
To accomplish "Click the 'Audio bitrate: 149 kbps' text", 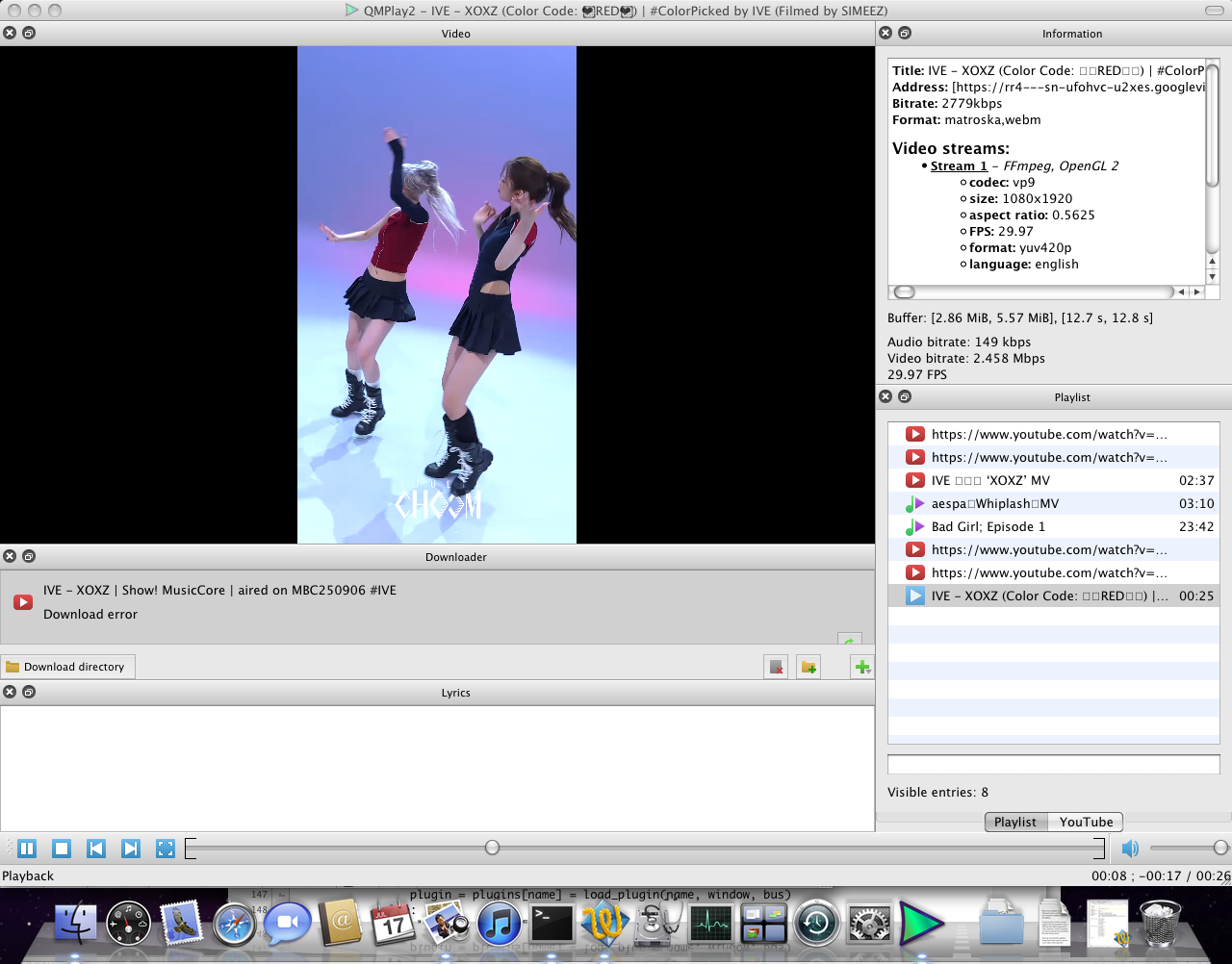I will (959, 342).
